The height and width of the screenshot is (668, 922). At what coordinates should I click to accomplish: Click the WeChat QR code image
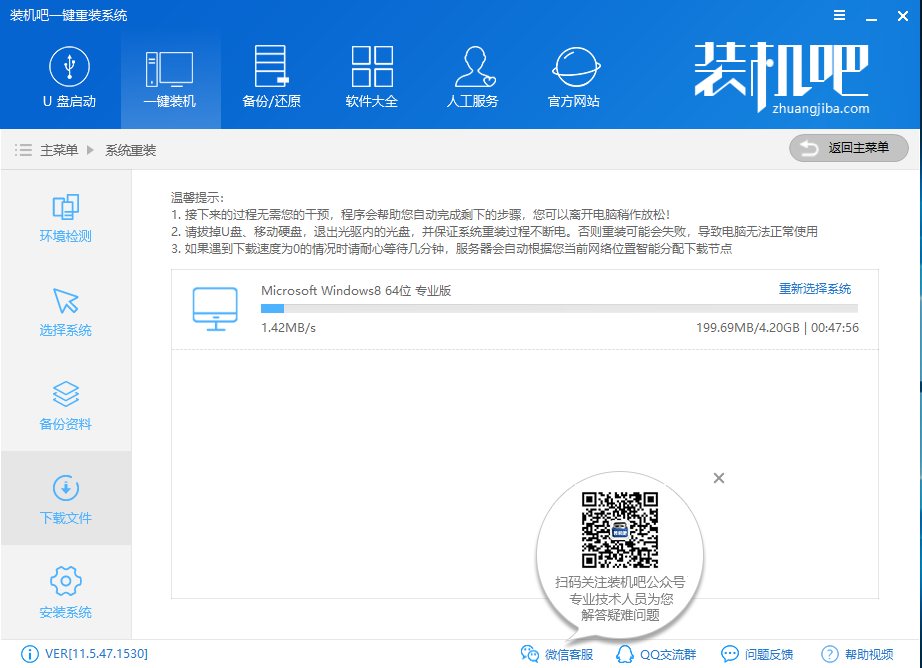pyautogui.click(x=620, y=530)
